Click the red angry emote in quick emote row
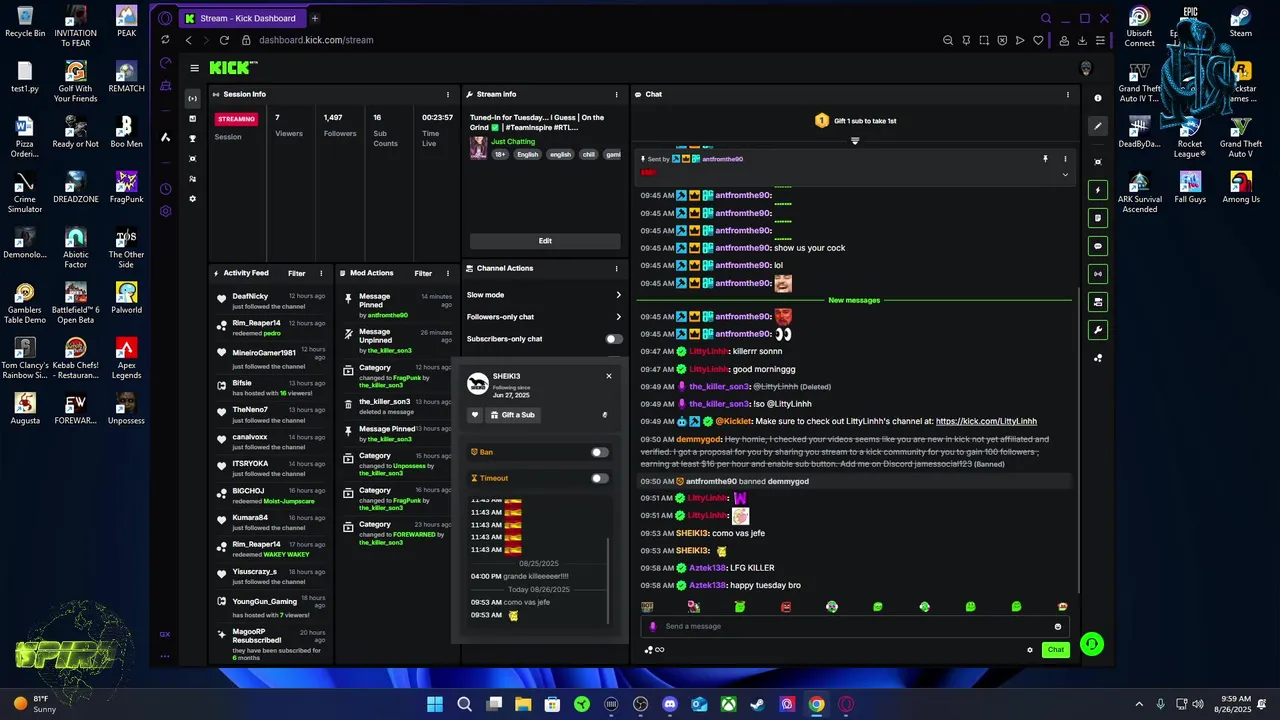 coord(786,607)
